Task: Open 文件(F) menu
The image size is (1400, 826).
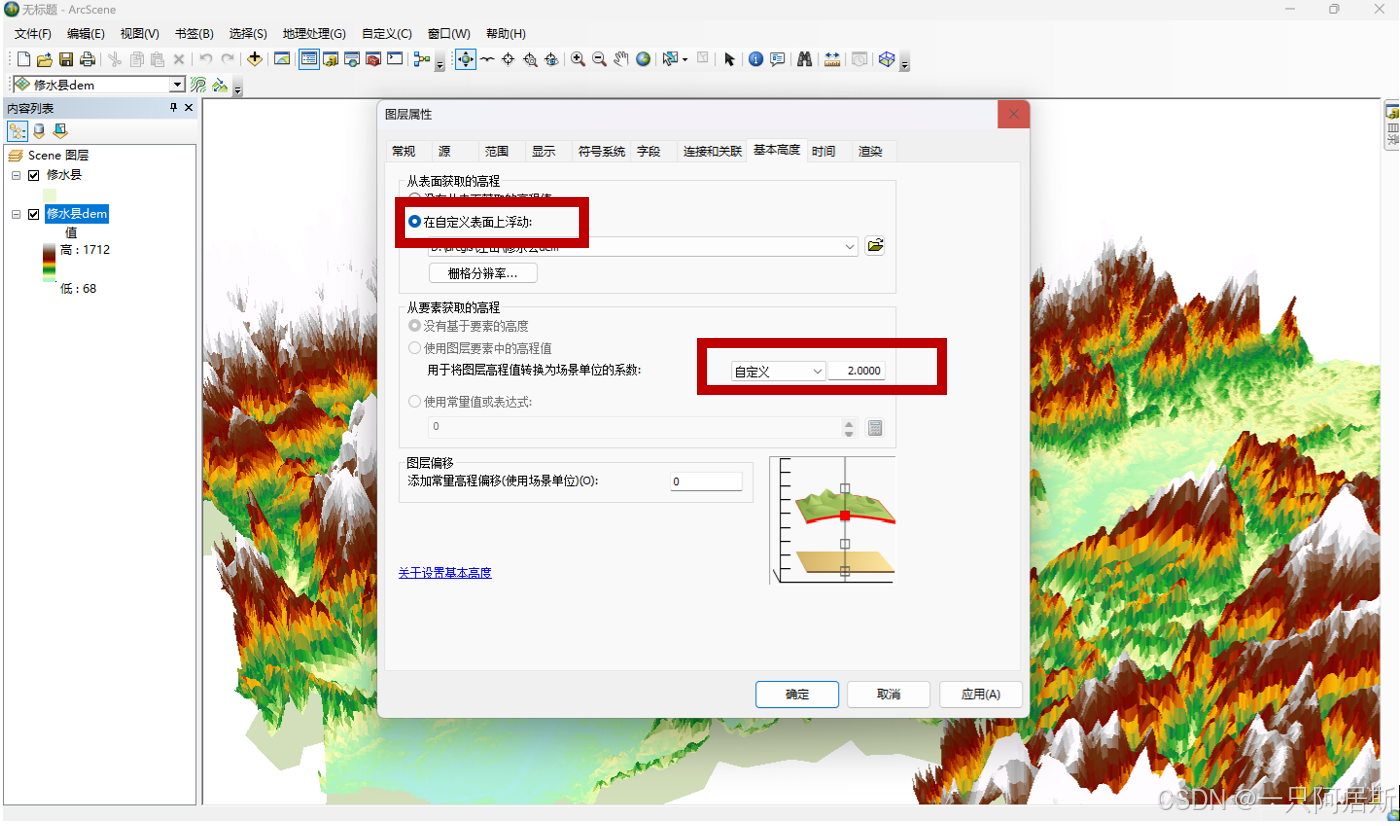Action: pyautogui.click(x=33, y=34)
